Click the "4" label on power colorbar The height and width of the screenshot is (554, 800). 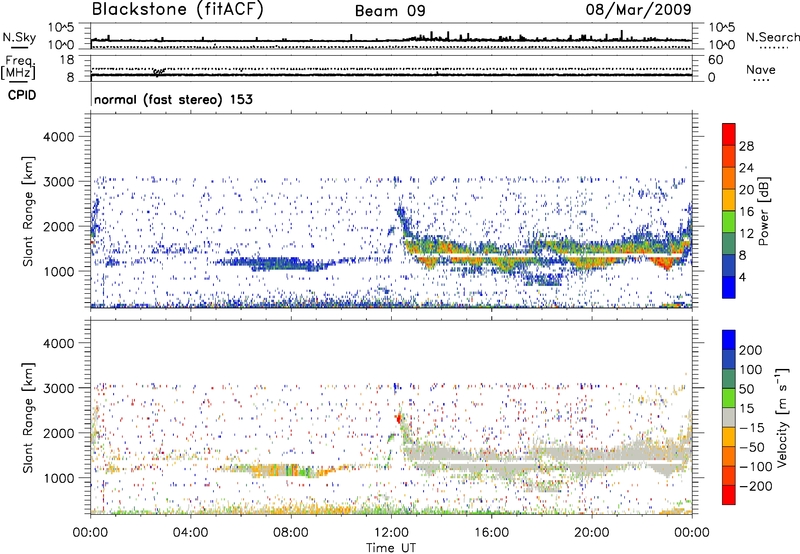tap(743, 277)
